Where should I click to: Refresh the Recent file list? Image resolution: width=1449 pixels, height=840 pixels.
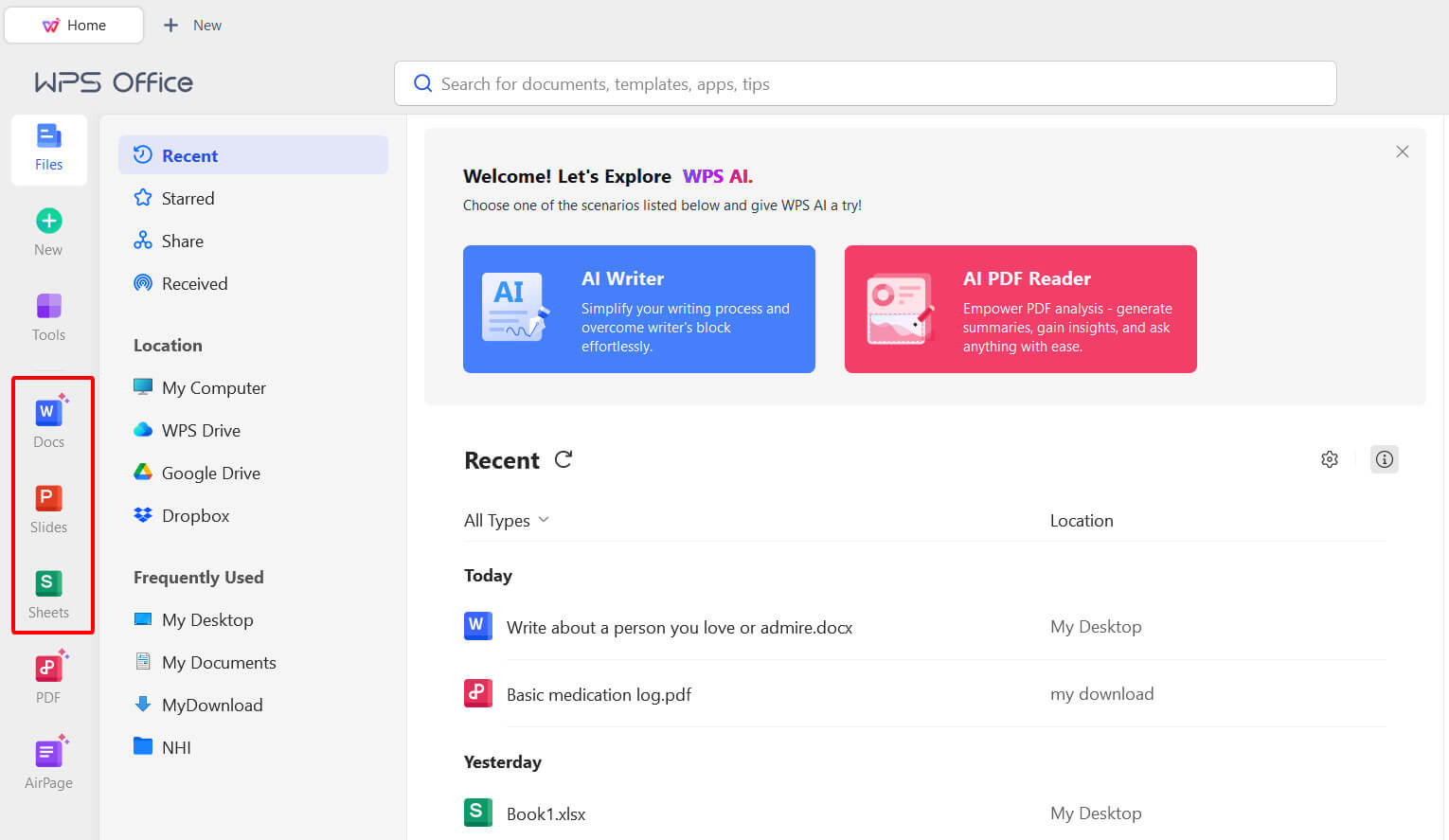pos(563,459)
